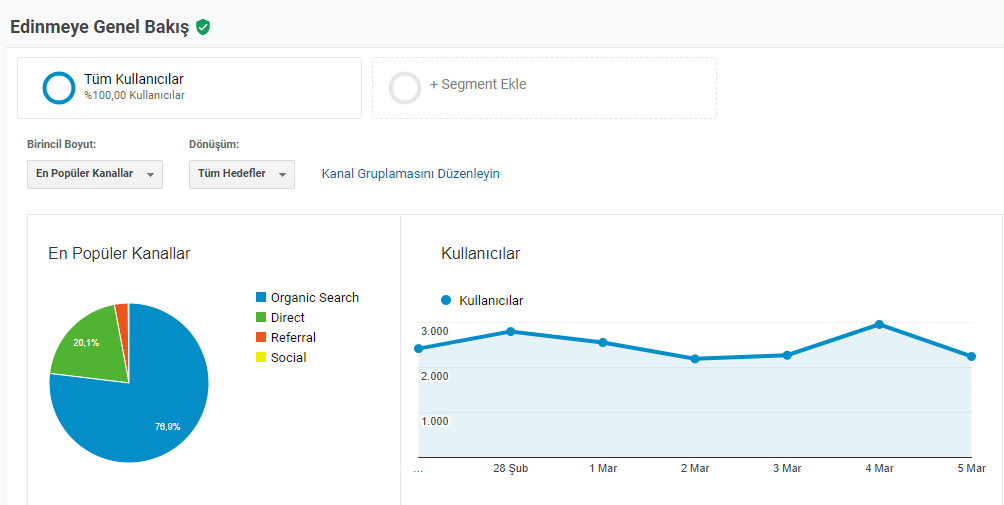Click the 2 Mar data point
1004x505 pixels.
point(695,359)
